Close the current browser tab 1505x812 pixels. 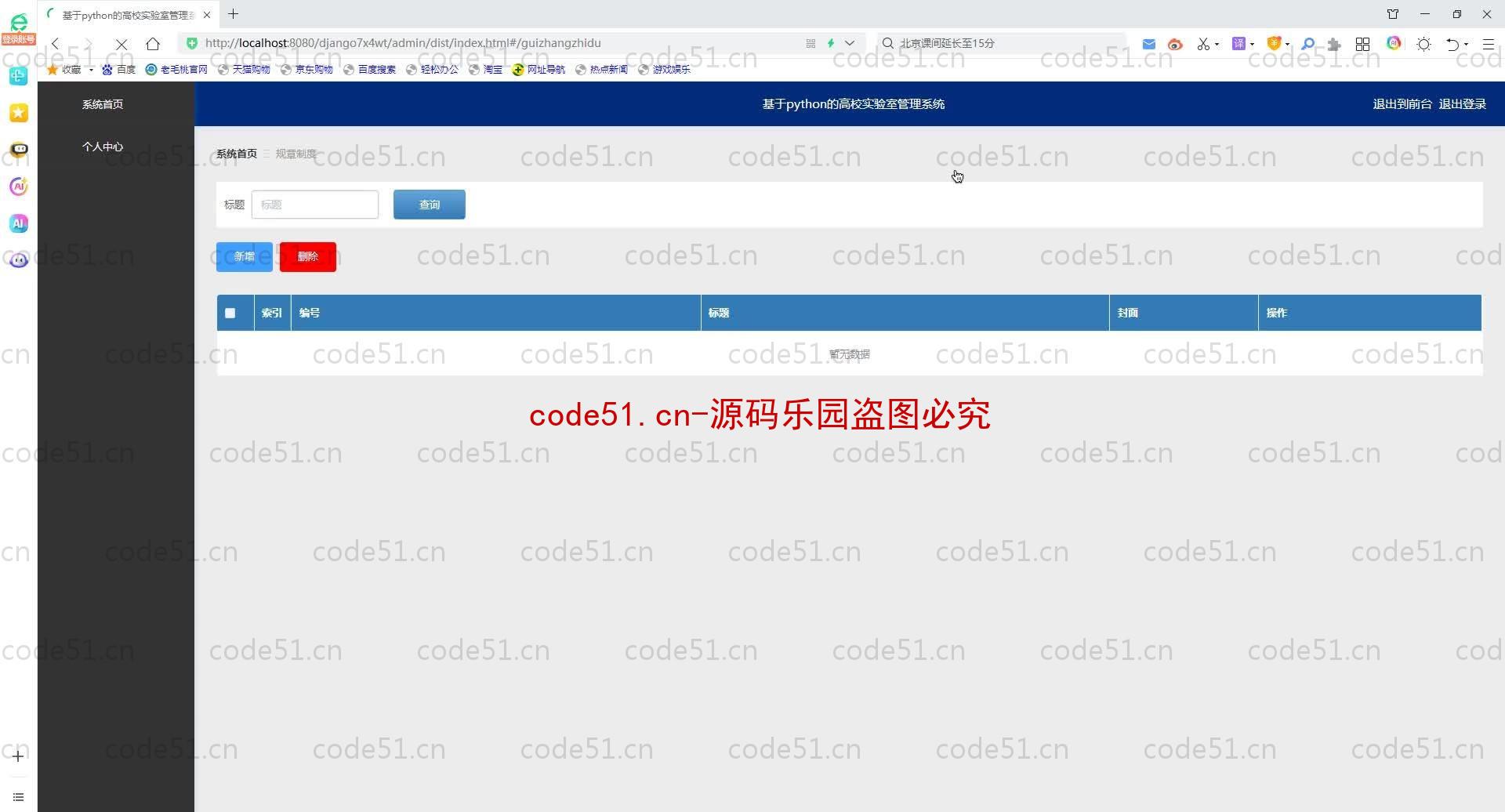point(207,15)
